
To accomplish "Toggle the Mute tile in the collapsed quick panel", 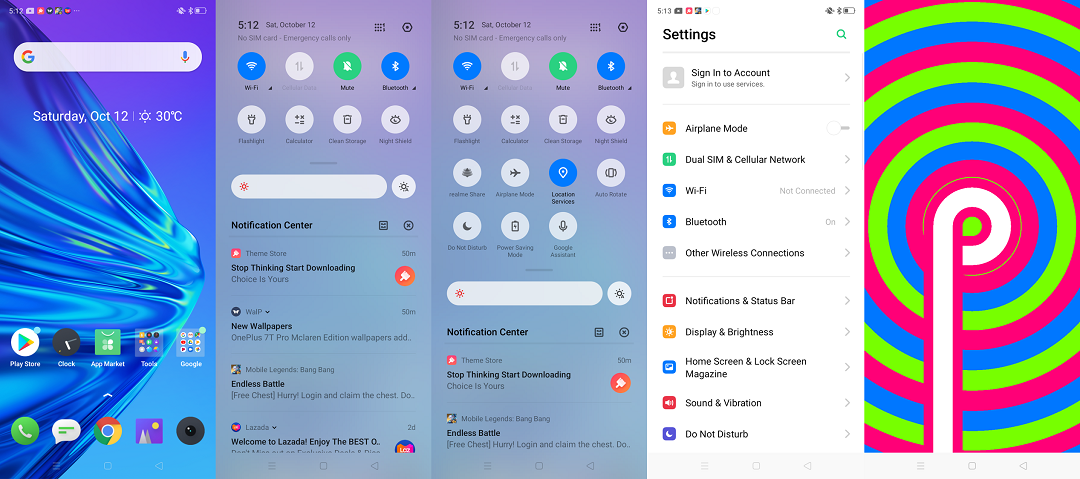I will click(x=347, y=67).
